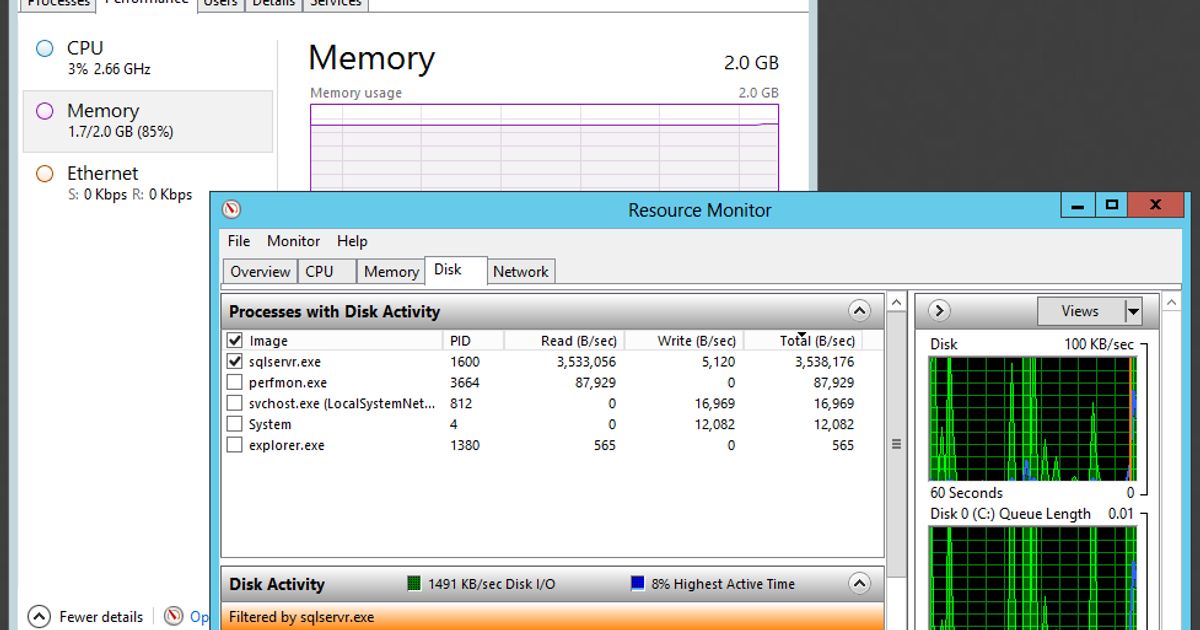Click the Fewer details link
This screenshot has width=1200, height=630.
click(x=101, y=617)
